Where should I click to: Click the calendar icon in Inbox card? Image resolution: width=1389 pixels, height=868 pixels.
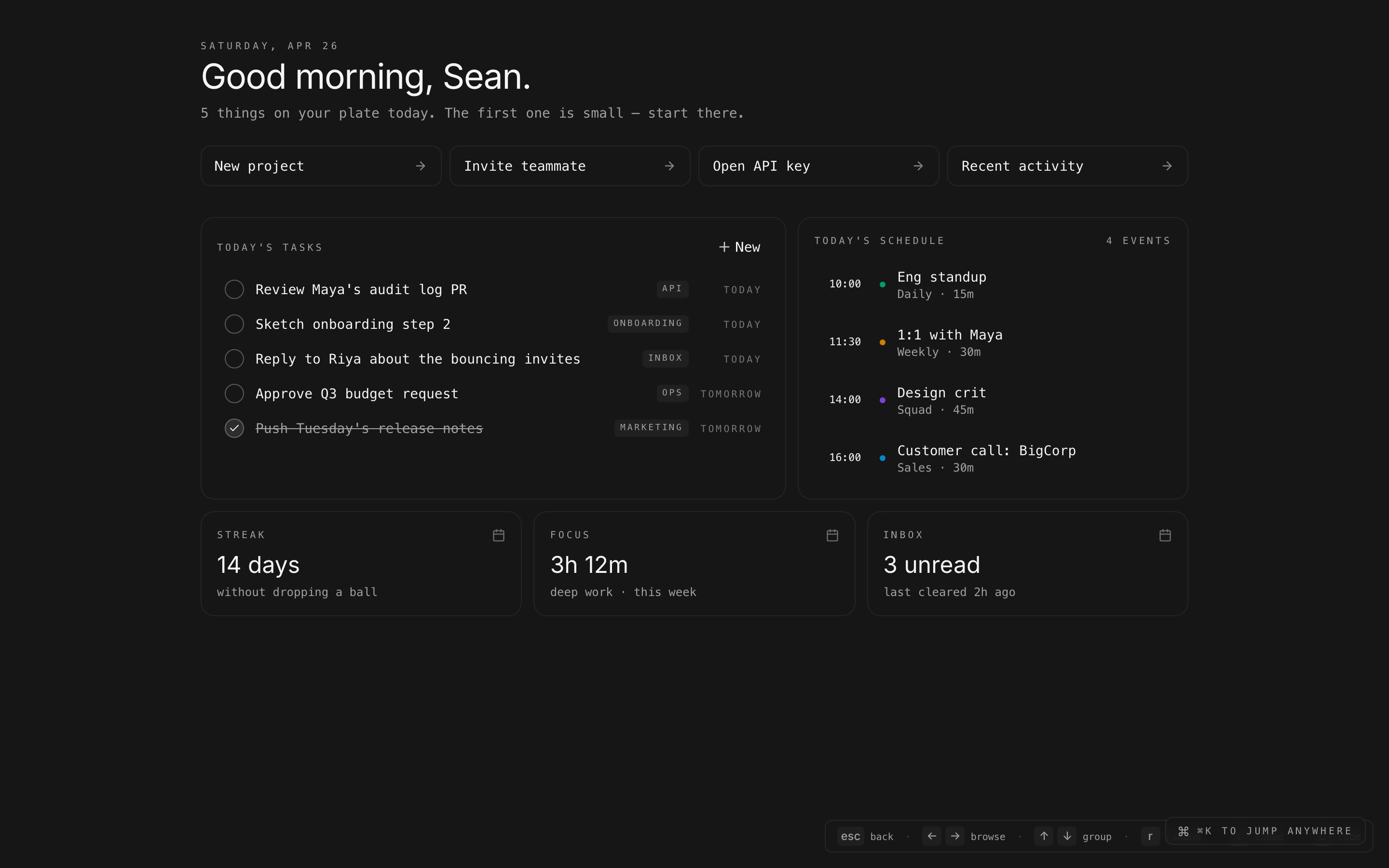pyautogui.click(x=1165, y=535)
